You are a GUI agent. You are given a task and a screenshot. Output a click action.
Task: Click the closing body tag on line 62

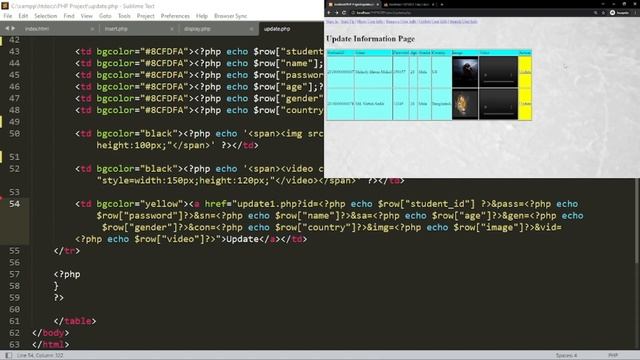(51, 333)
